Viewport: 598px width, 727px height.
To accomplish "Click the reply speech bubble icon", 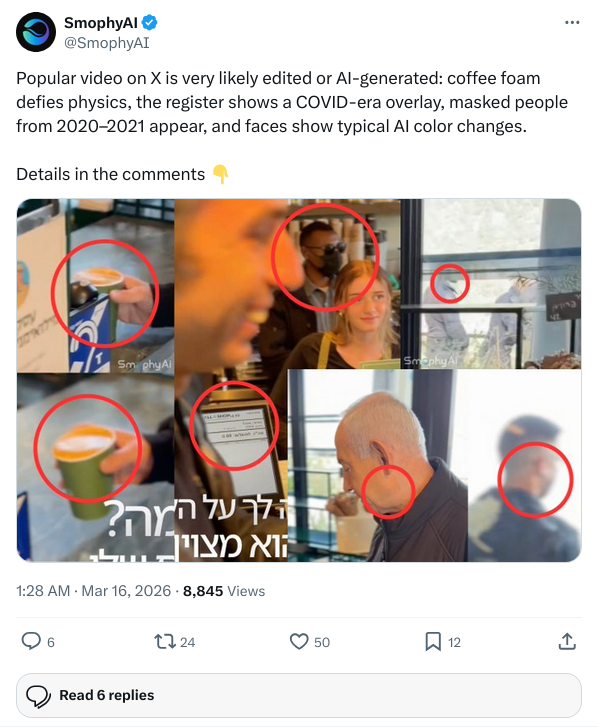I will [31, 641].
